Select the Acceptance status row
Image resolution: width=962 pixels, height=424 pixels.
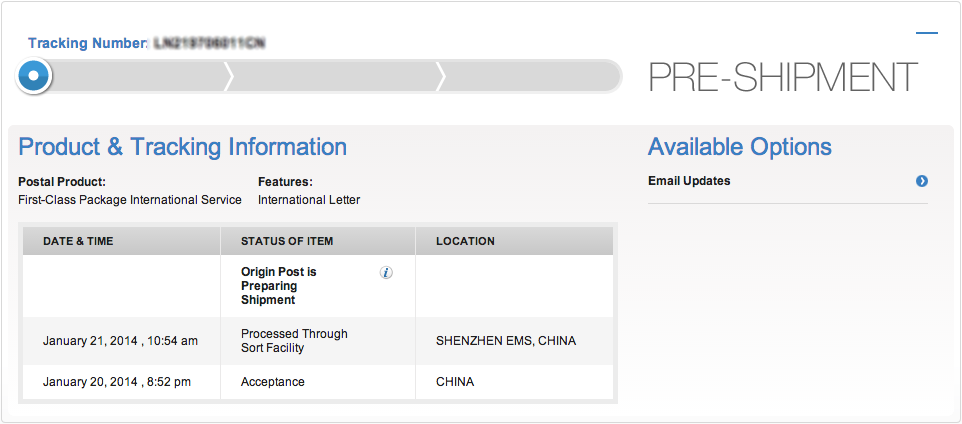[318, 382]
